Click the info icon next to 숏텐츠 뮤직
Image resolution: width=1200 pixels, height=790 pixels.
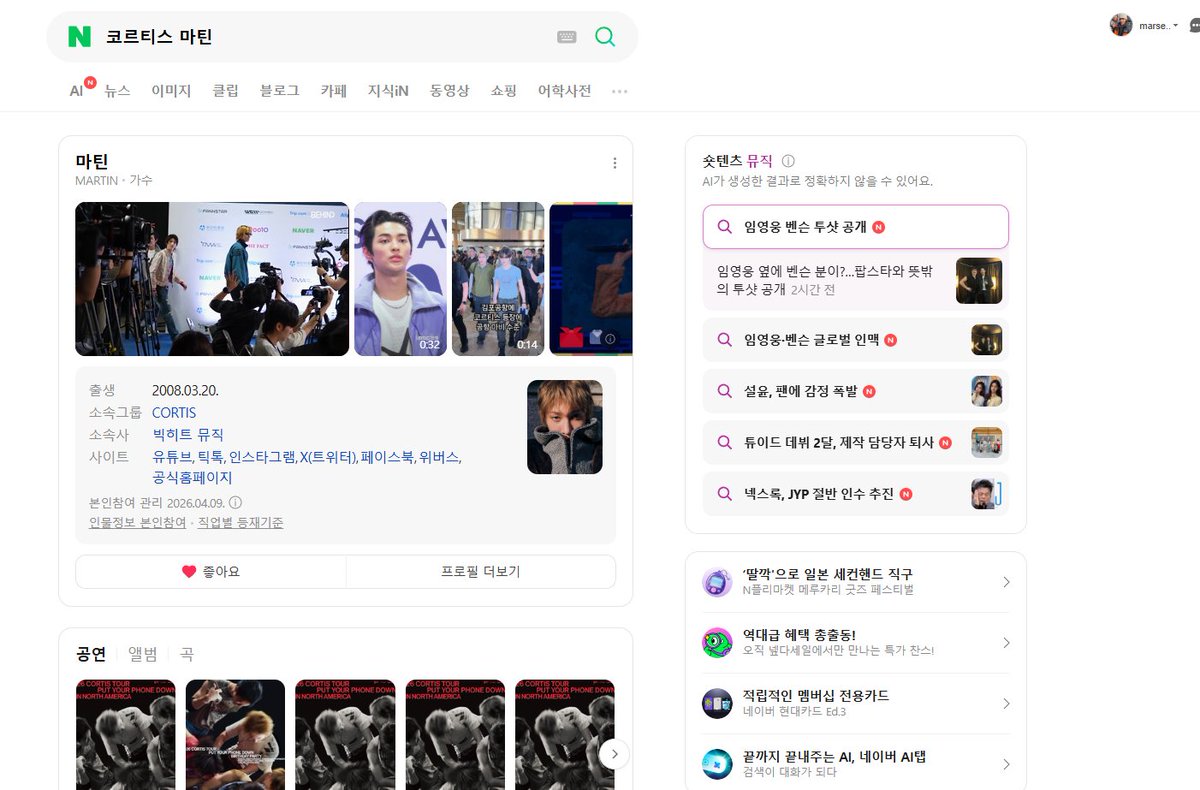[788, 161]
